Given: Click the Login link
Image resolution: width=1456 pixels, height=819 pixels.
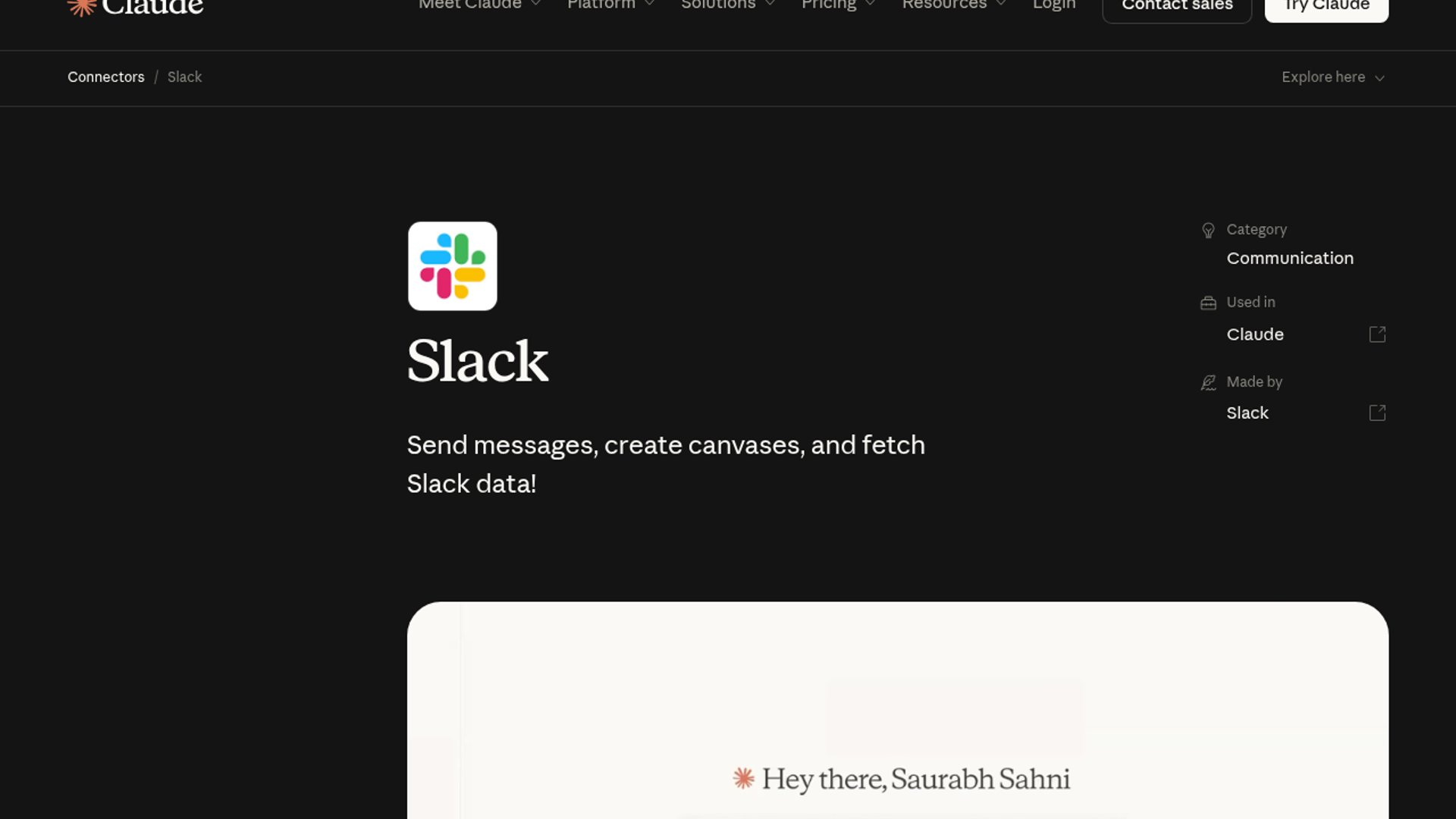Looking at the screenshot, I should [x=1054, y=5].
